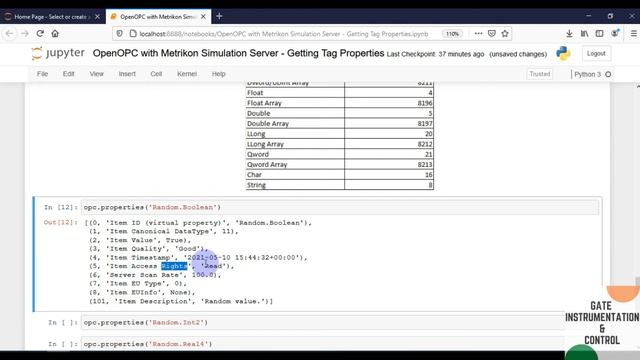The image size is (640, 360).
Task: Click the 110% zoom level indicator
Action: pyautogui.click(x=452, y=34)
